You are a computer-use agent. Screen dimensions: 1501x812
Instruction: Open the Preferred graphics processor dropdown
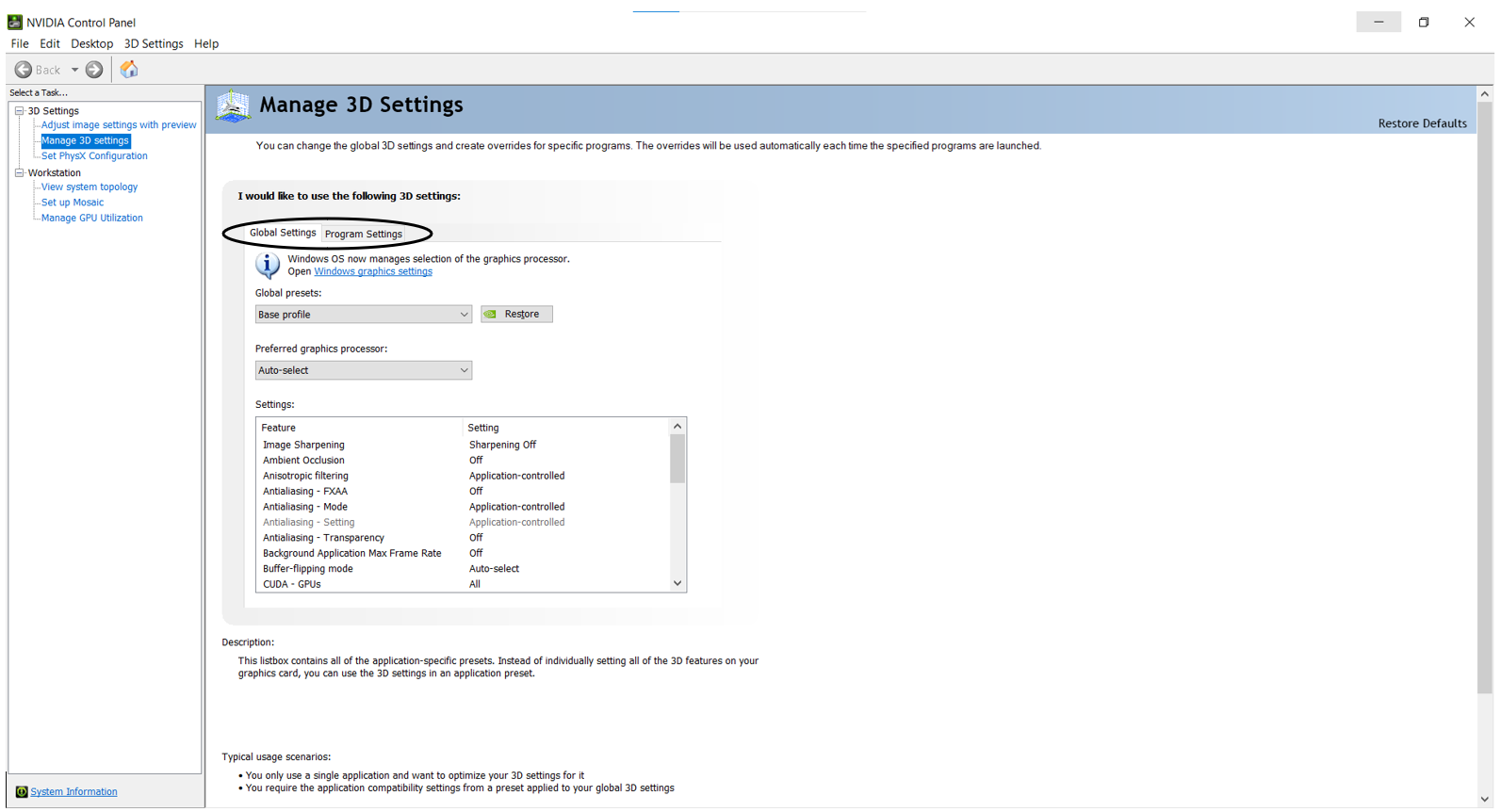(363, 371)
